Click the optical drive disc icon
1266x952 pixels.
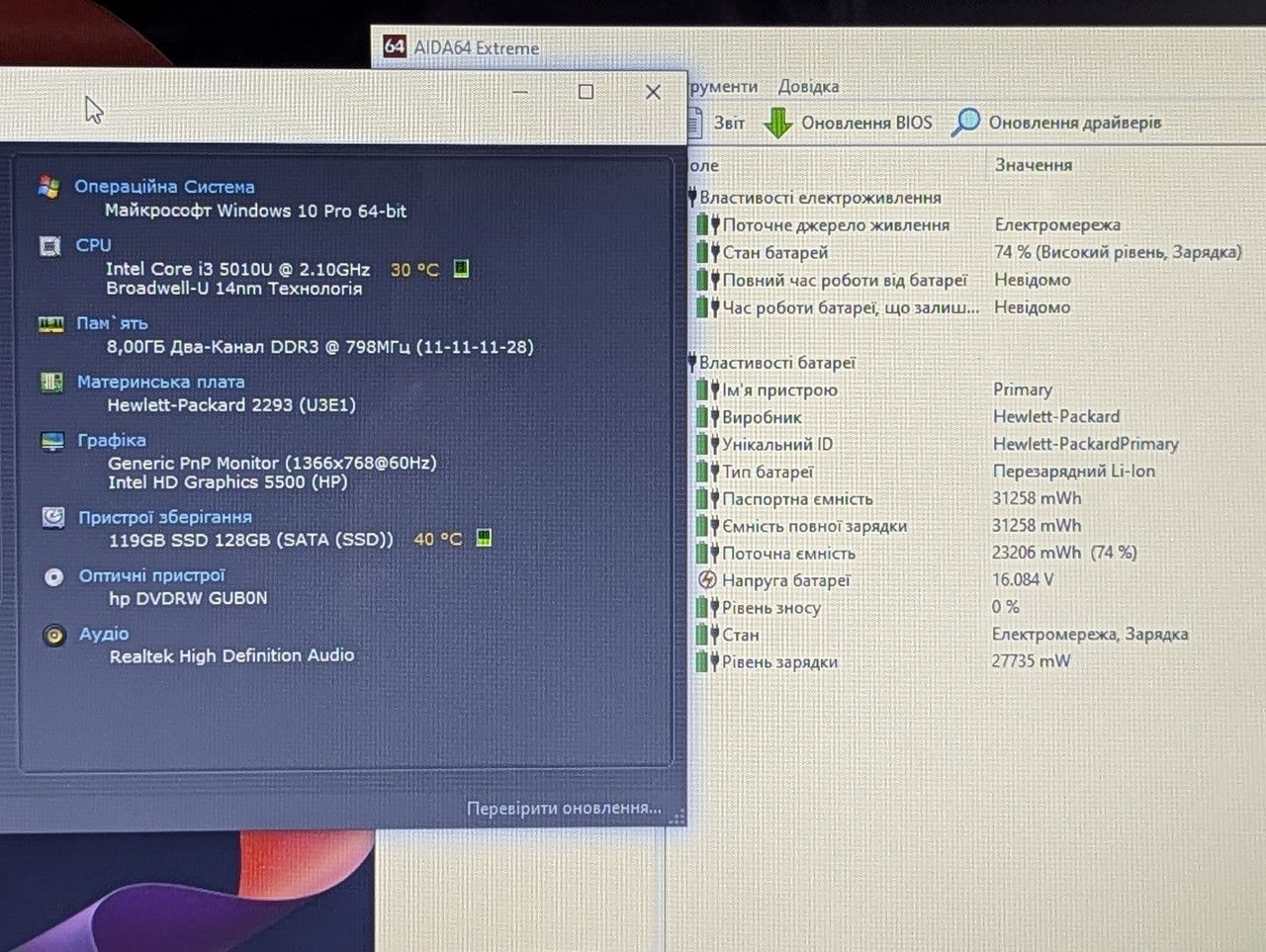tap(53, 576)
